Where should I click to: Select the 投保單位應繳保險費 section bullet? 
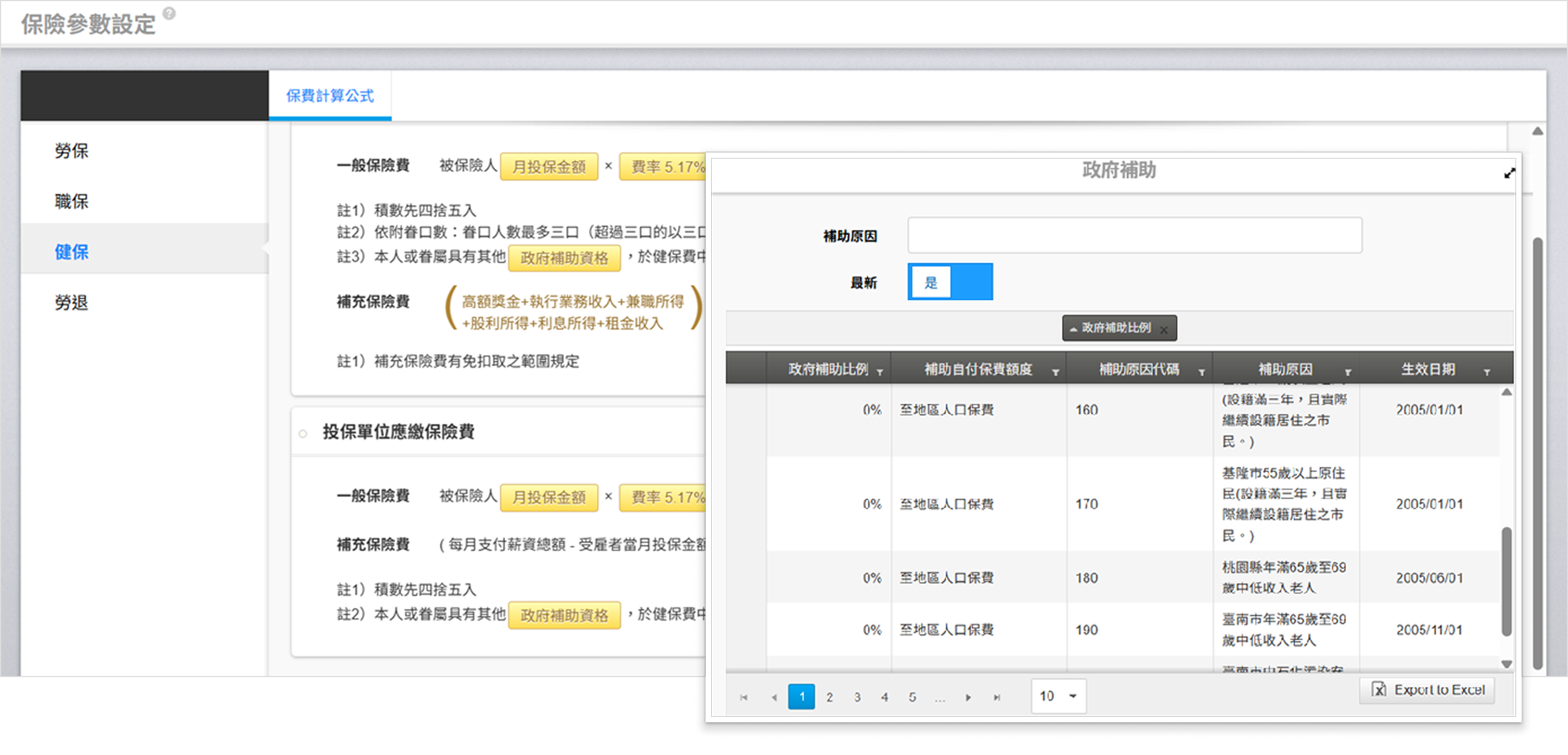point(303,434)
